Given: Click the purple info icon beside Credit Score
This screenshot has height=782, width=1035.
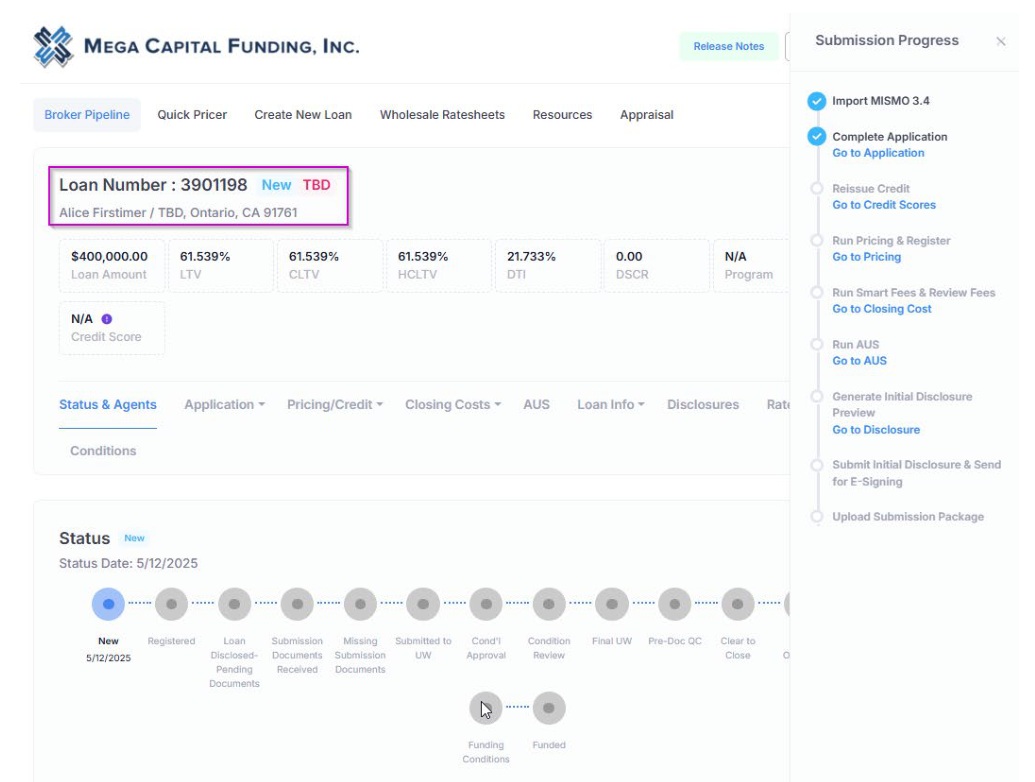Looking at the screenshot, I should pyautogui.click(x=107, y=319).
